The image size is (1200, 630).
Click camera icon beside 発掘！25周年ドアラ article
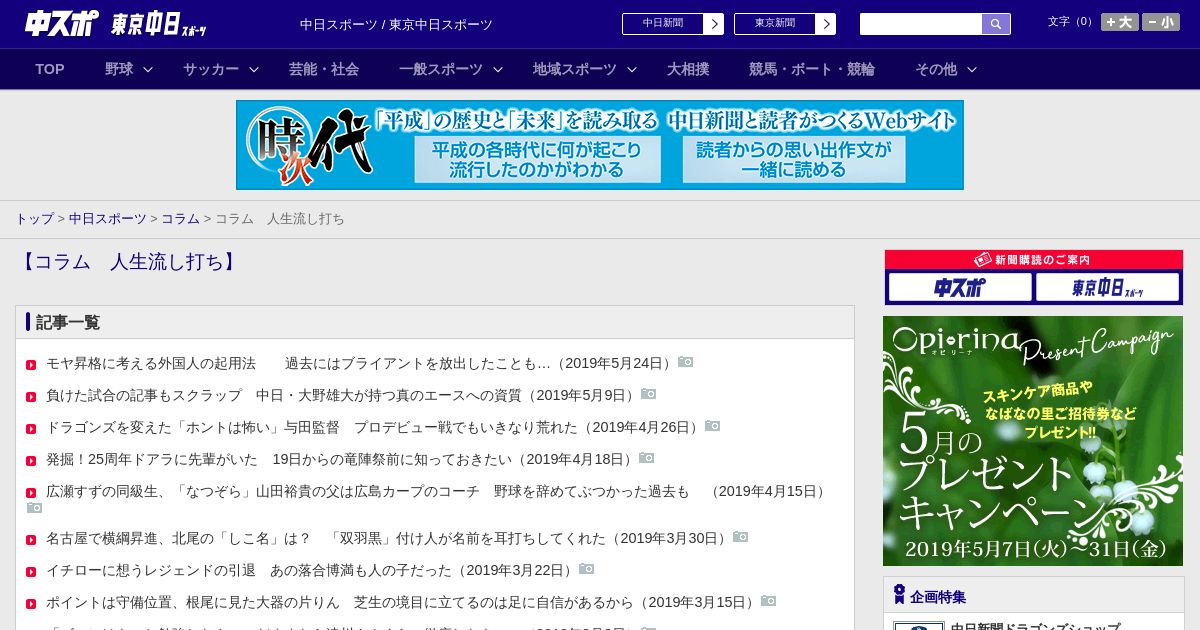click(646, 458)
